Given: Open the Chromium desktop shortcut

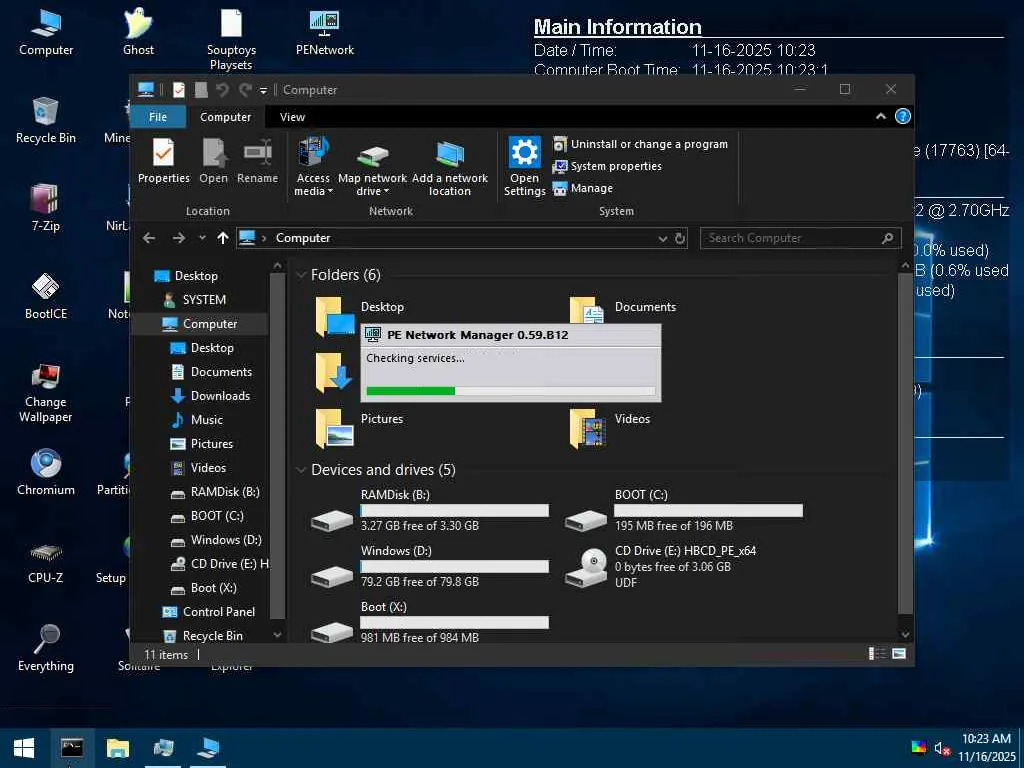Looking at the screenshot, I should 46,472.
